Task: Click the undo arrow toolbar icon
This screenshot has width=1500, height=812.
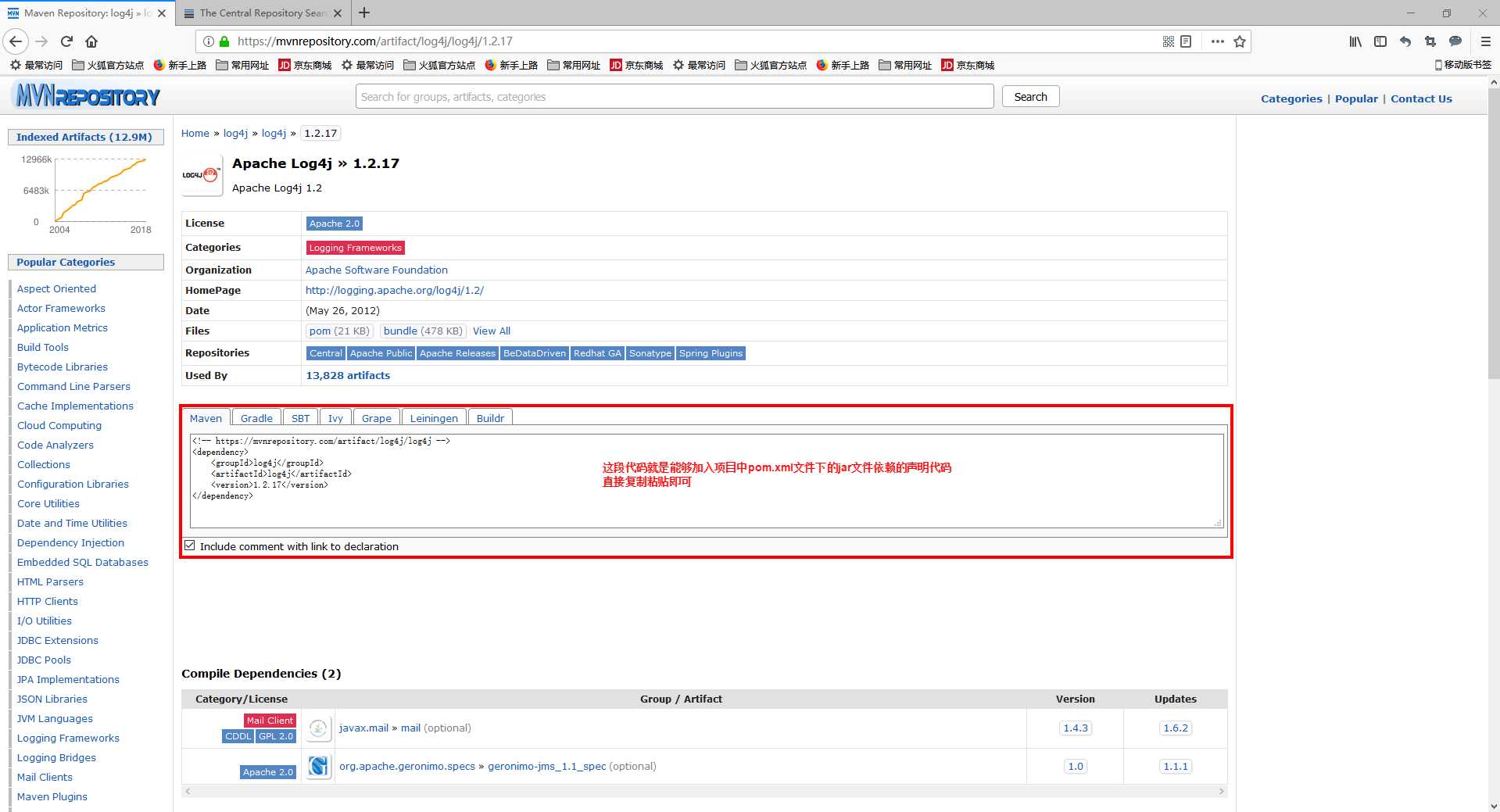Action: pos(1405,41)
